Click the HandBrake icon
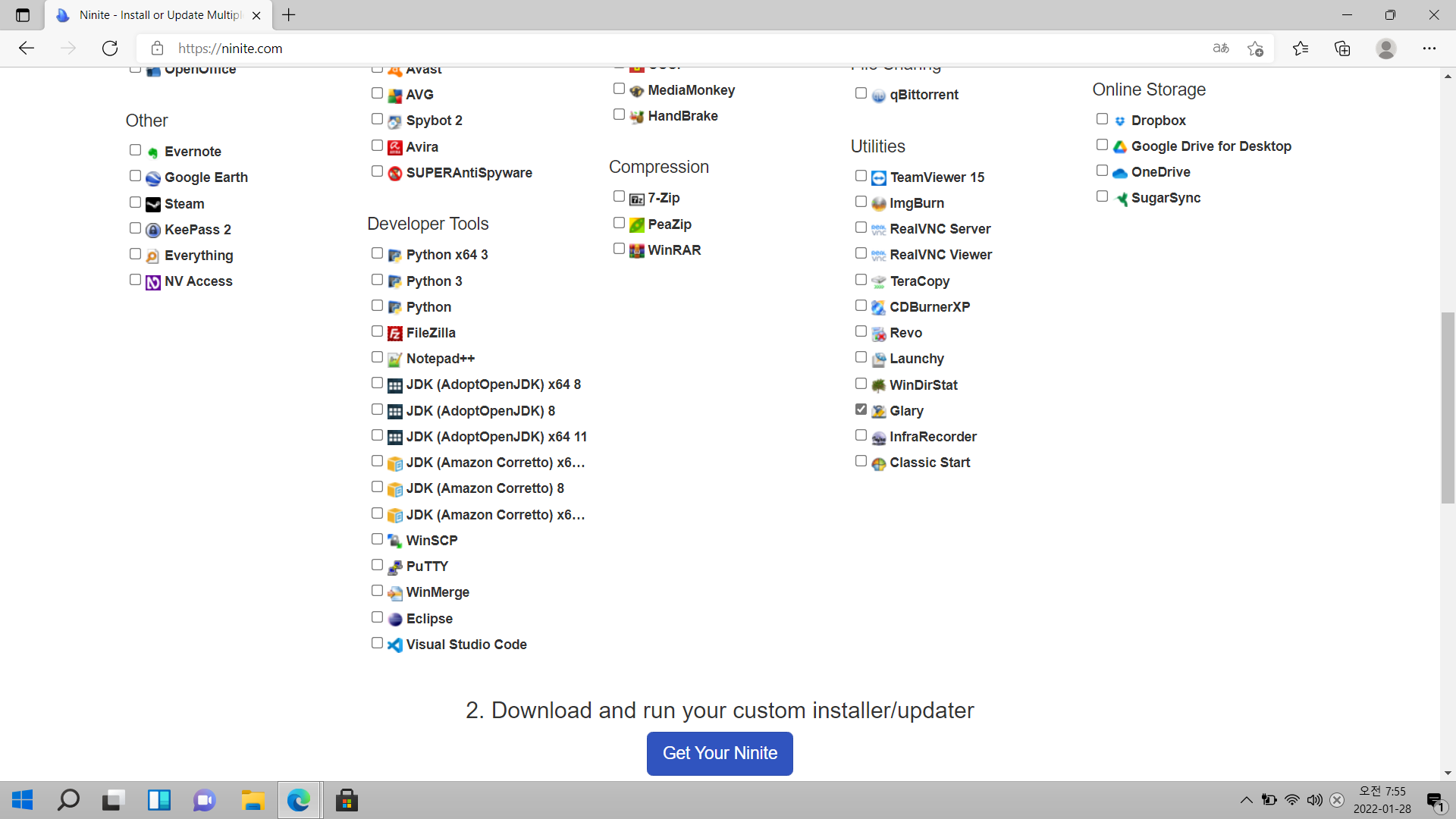 tap(636, 117)
